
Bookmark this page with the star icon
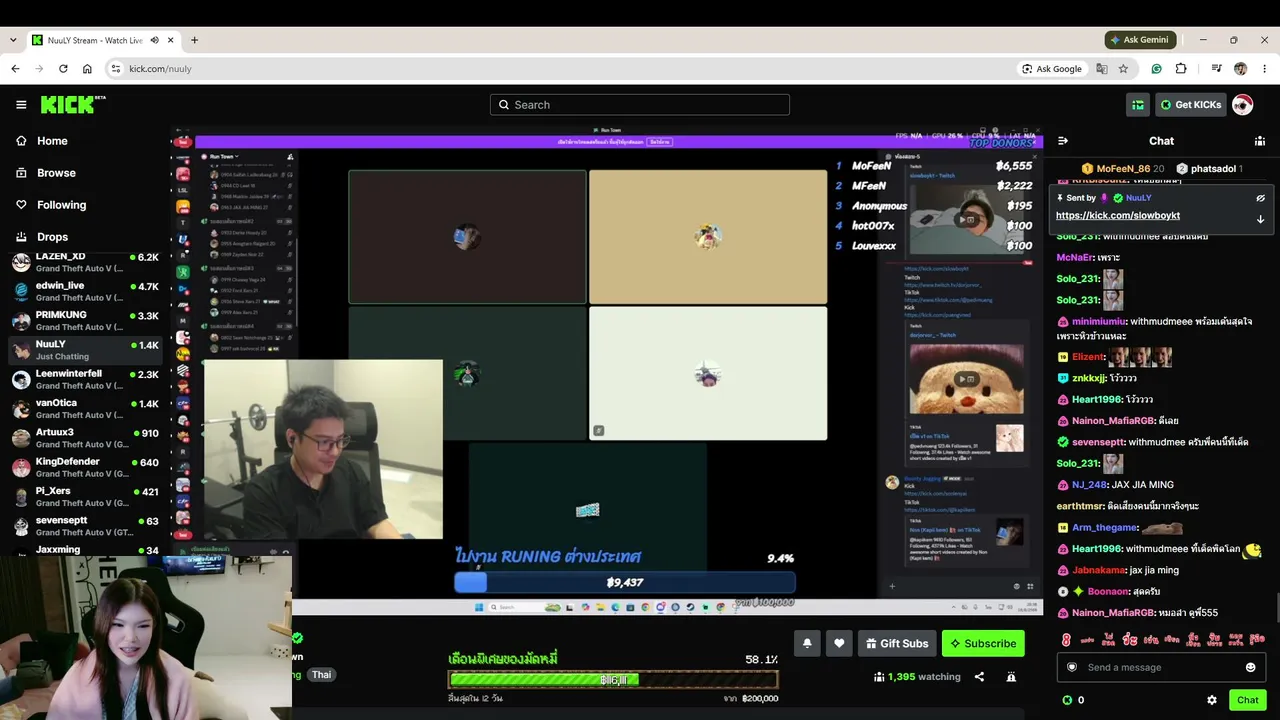[1123, 69]
